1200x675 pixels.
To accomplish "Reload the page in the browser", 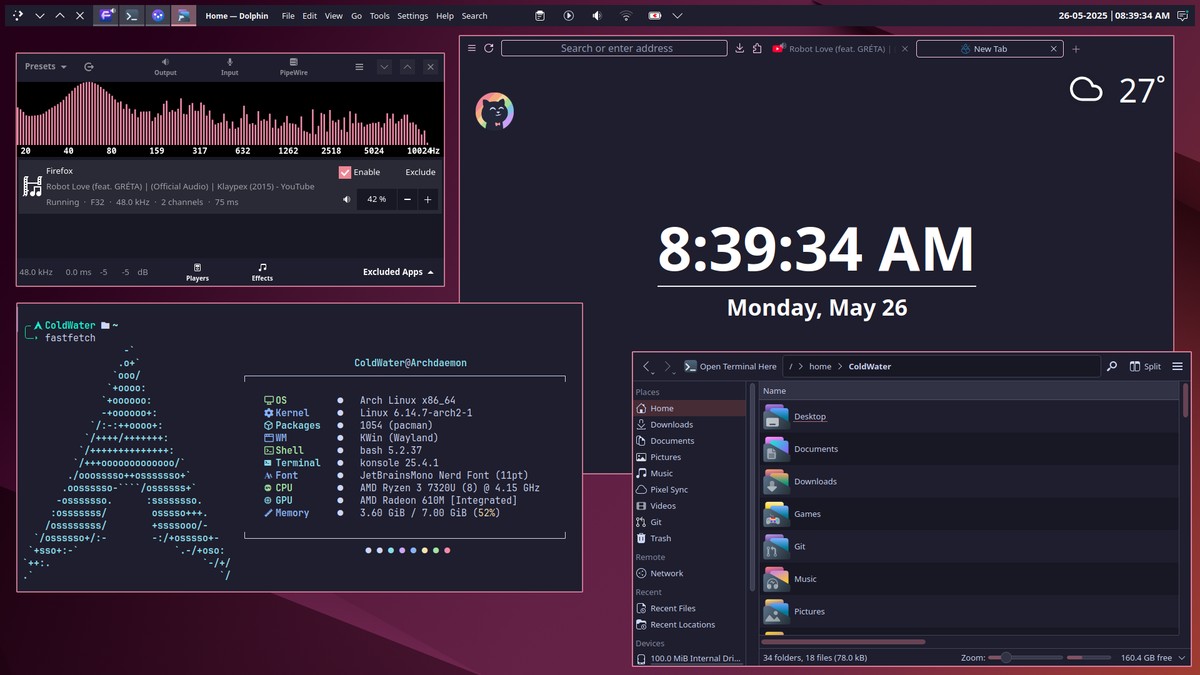I will pos(489,48).
